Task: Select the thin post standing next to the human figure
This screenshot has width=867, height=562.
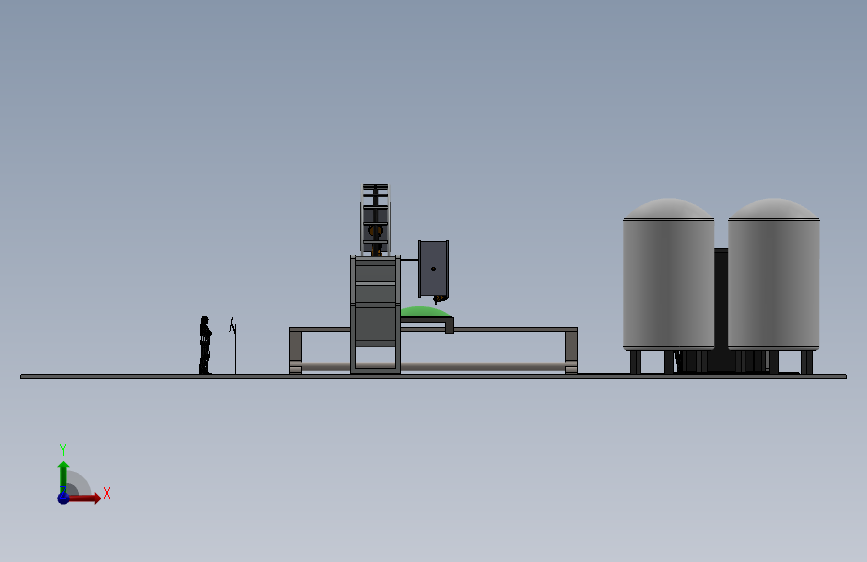Action: 234,346
